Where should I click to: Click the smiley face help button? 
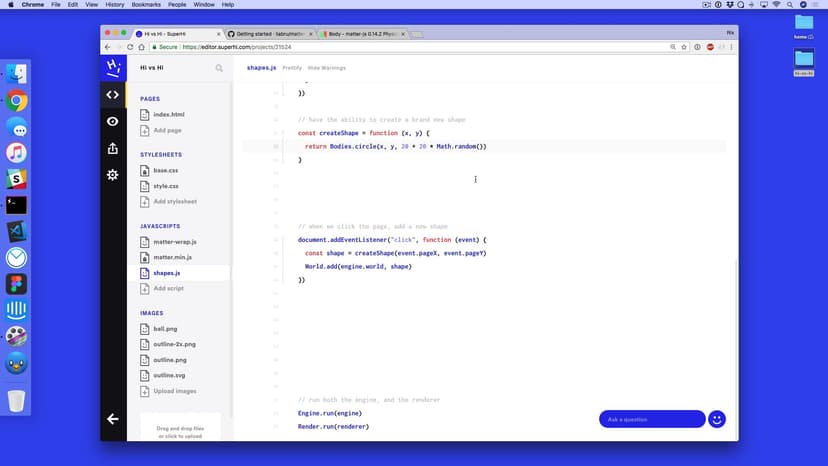717,419
